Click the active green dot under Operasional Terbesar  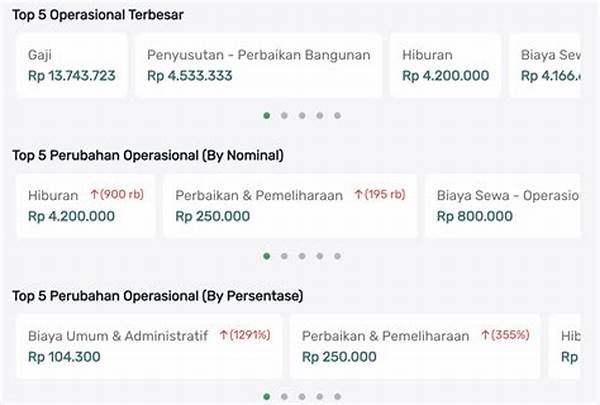pyautogui.click(x=266, y=115)
